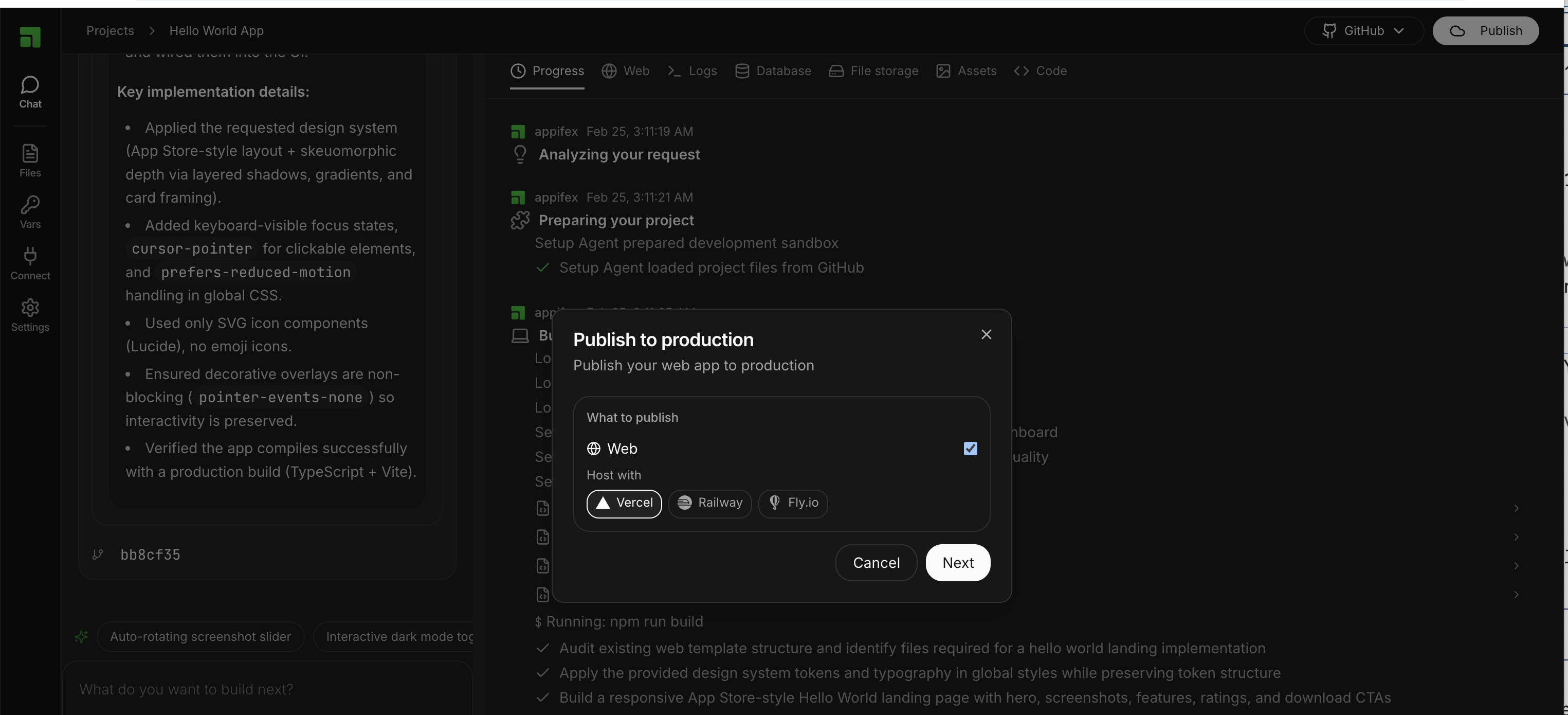Click the globe icon next to Web option
Screen dimensions: 1568x715
pyautogui.click(x=593, y=448)
